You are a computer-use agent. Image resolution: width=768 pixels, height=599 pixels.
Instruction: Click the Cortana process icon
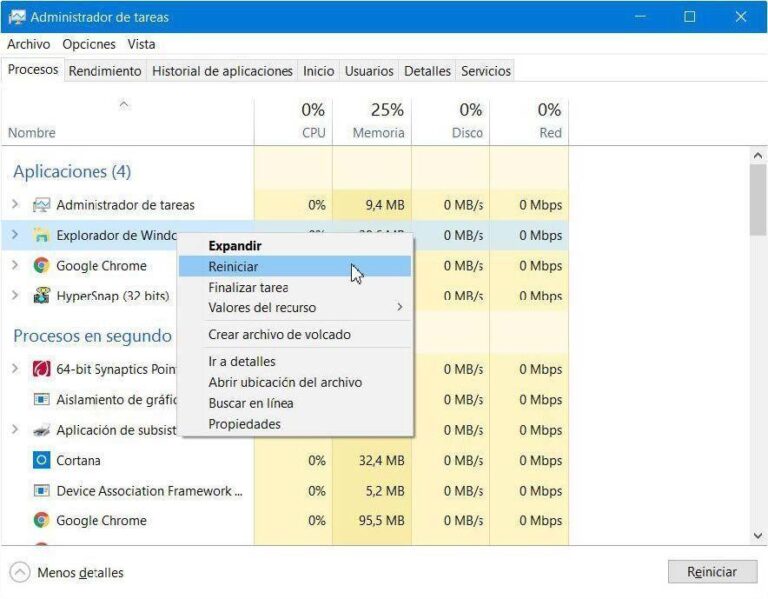41,461
